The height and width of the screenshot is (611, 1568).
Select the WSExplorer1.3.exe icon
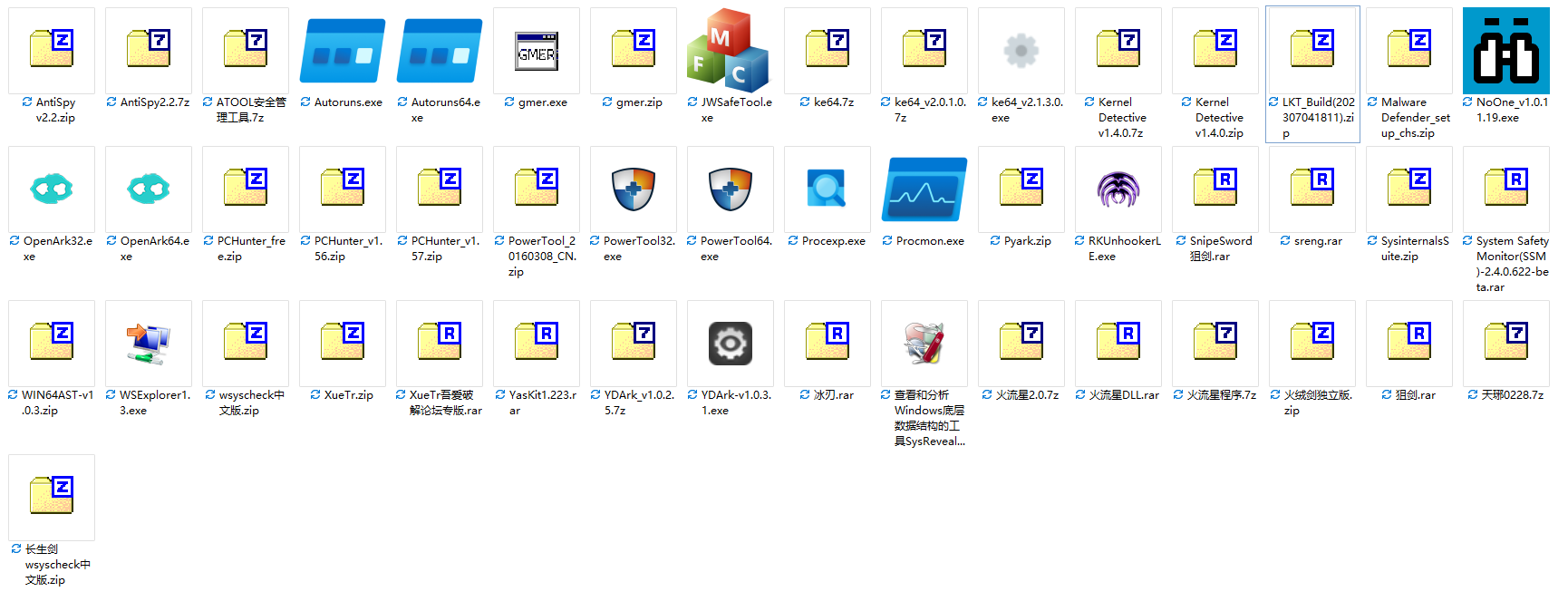click(x=149, y=344)
